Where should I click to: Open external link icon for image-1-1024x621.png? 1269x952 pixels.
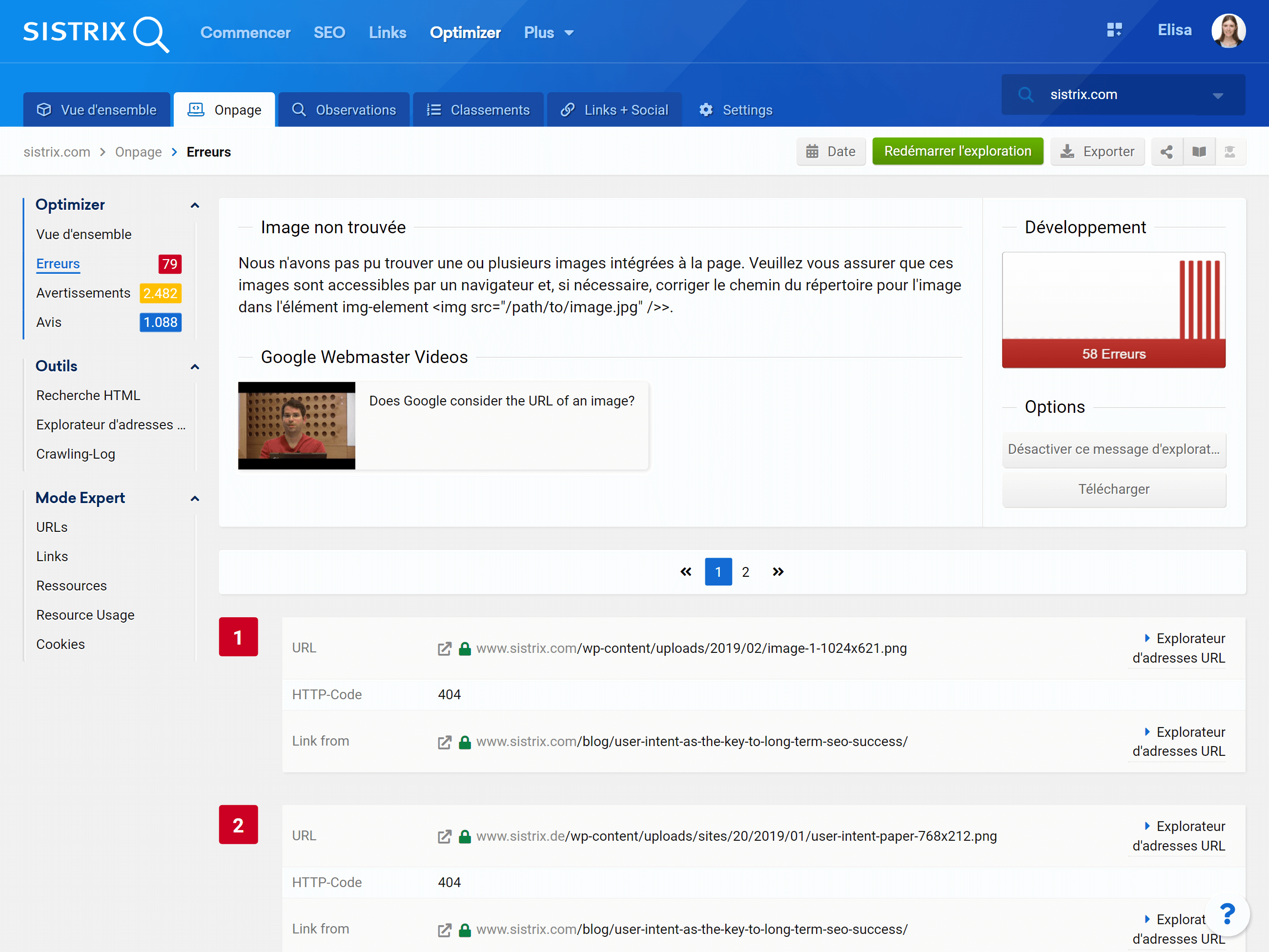(x=445, y=648)
